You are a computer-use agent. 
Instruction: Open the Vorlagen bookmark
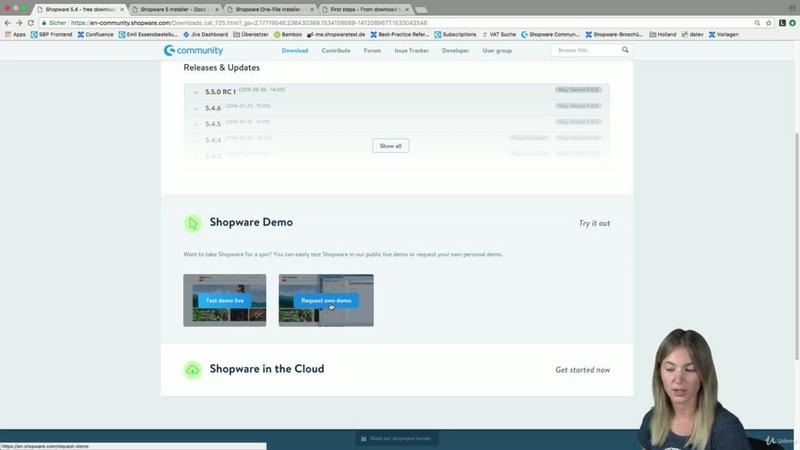(723, 34)
